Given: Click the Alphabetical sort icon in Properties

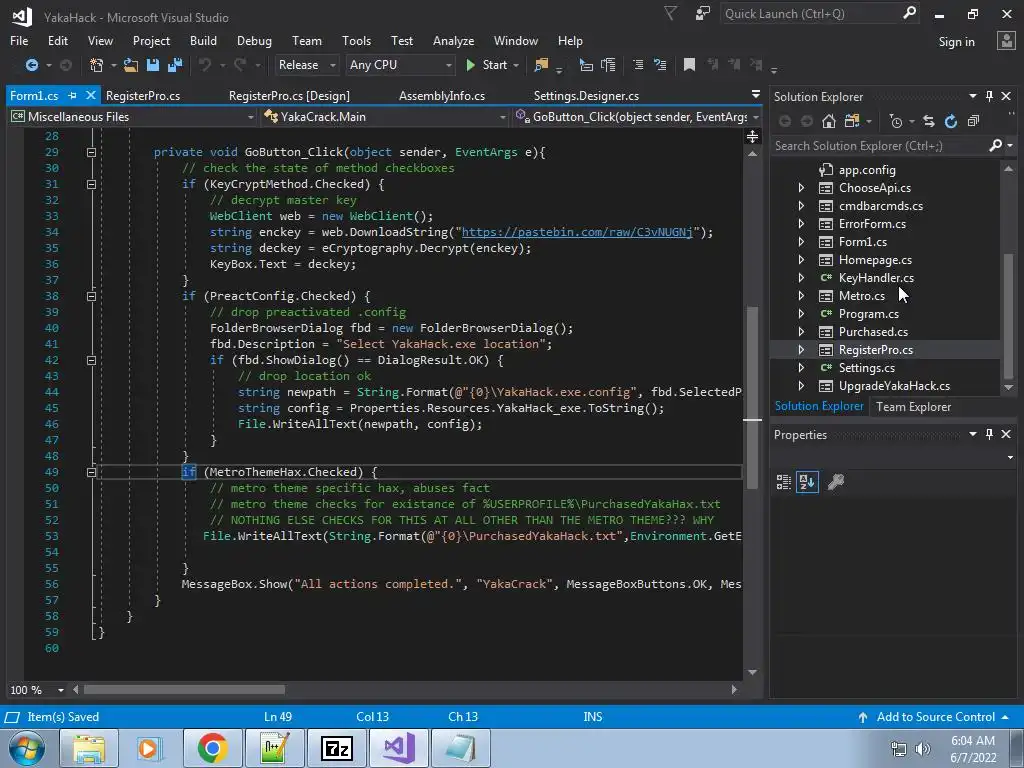Looking at the screenshot, I should [807, 482].
